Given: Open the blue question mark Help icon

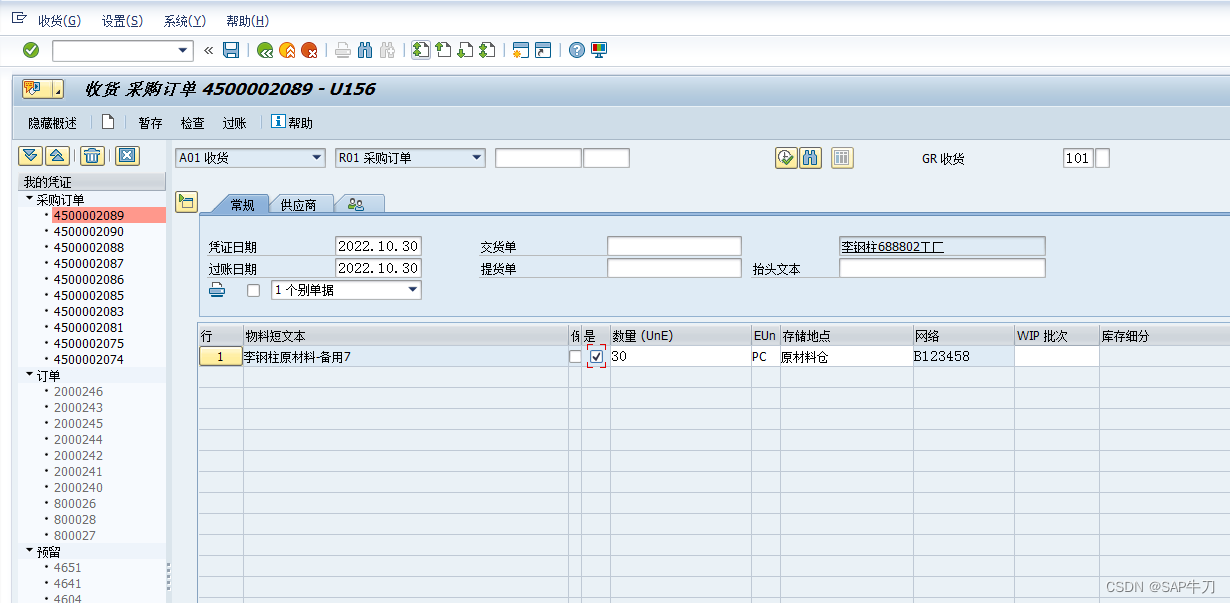Looking at the screenshot, I should point(577,50).
